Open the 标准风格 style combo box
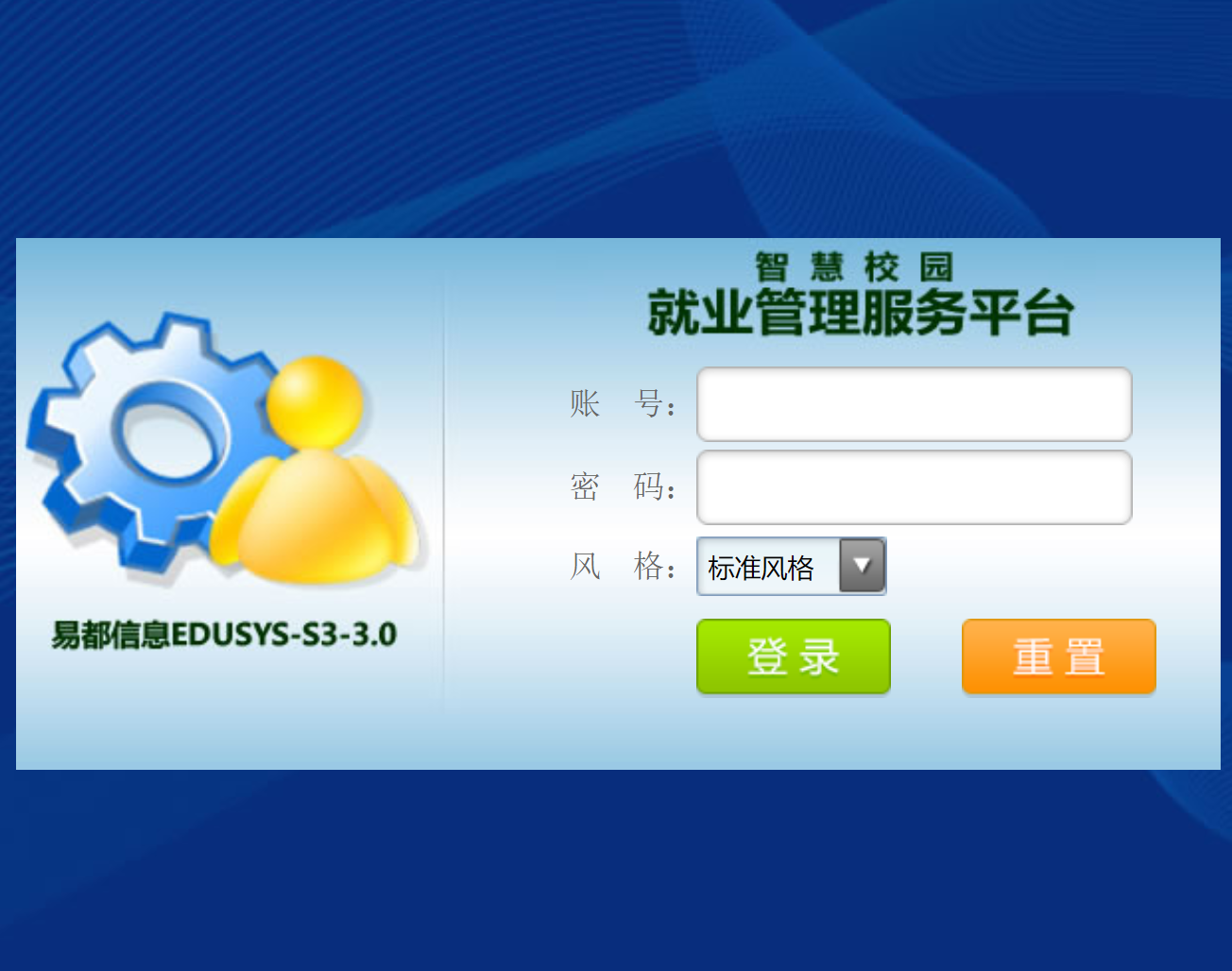The image size is (1232, 971). coord(792,566)
